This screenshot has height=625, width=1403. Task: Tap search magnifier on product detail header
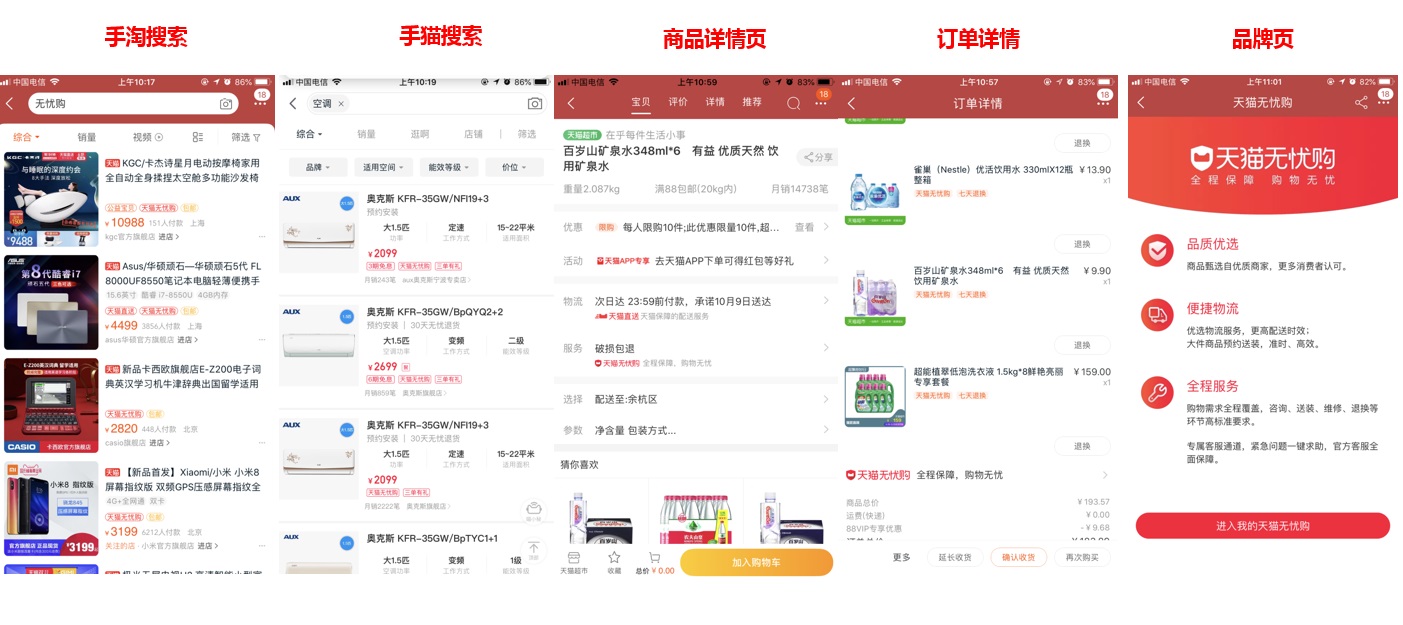click(x=793, y=103)
